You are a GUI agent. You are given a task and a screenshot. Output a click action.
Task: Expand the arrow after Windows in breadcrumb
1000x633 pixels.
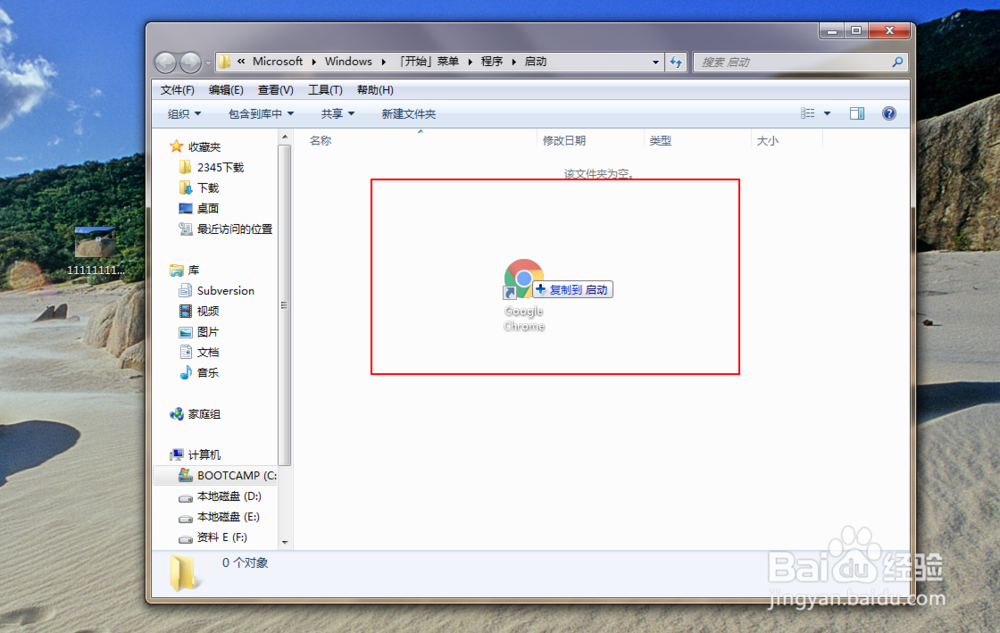pyautogui.click(x=383, y=62)
